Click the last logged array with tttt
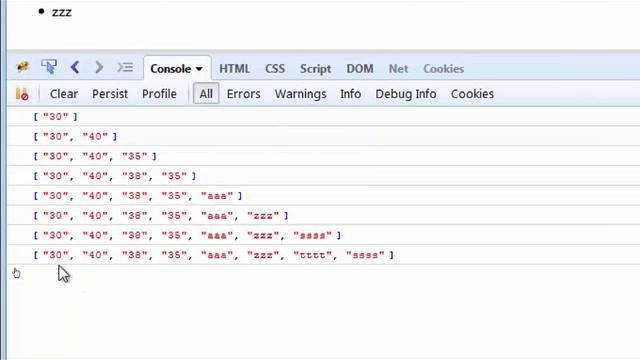Viewport: 640px width, 360px height. tap(213, 255)
